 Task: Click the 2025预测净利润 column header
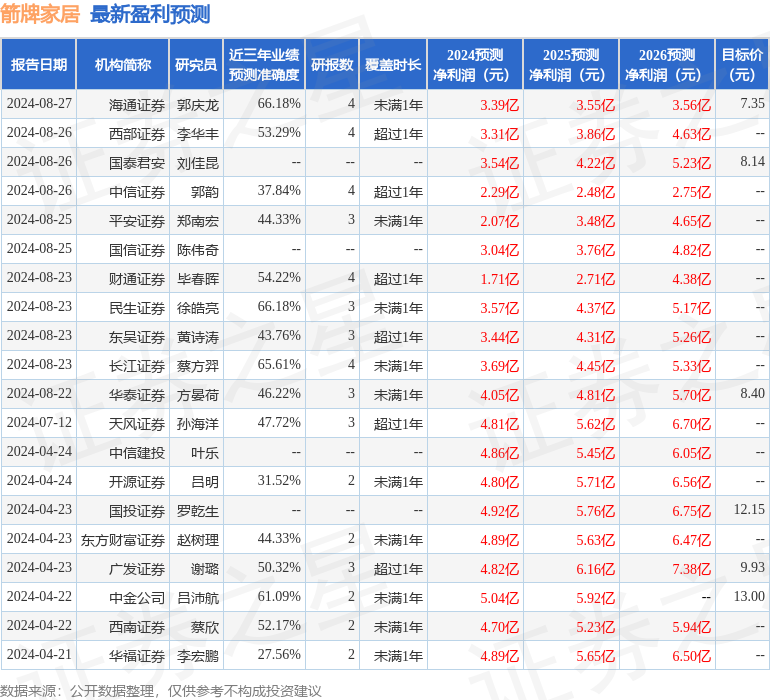tap(571, 64)
